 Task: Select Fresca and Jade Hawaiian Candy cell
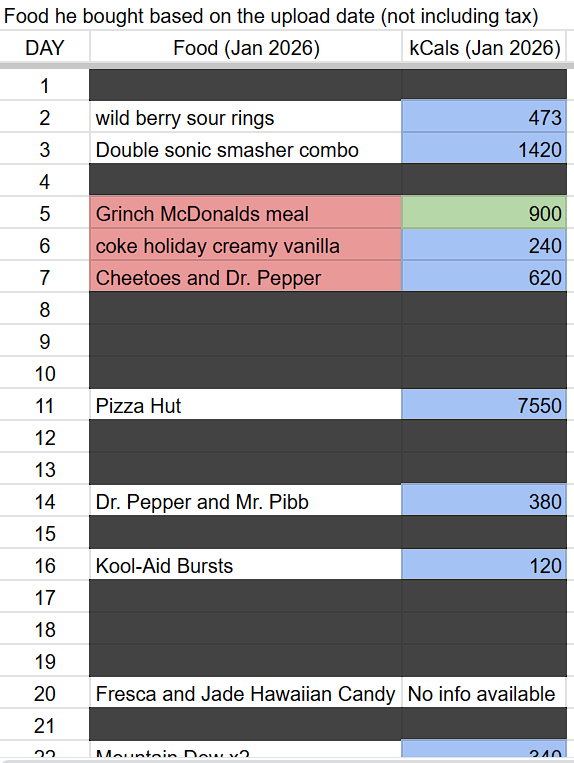[x=246, y=693]
